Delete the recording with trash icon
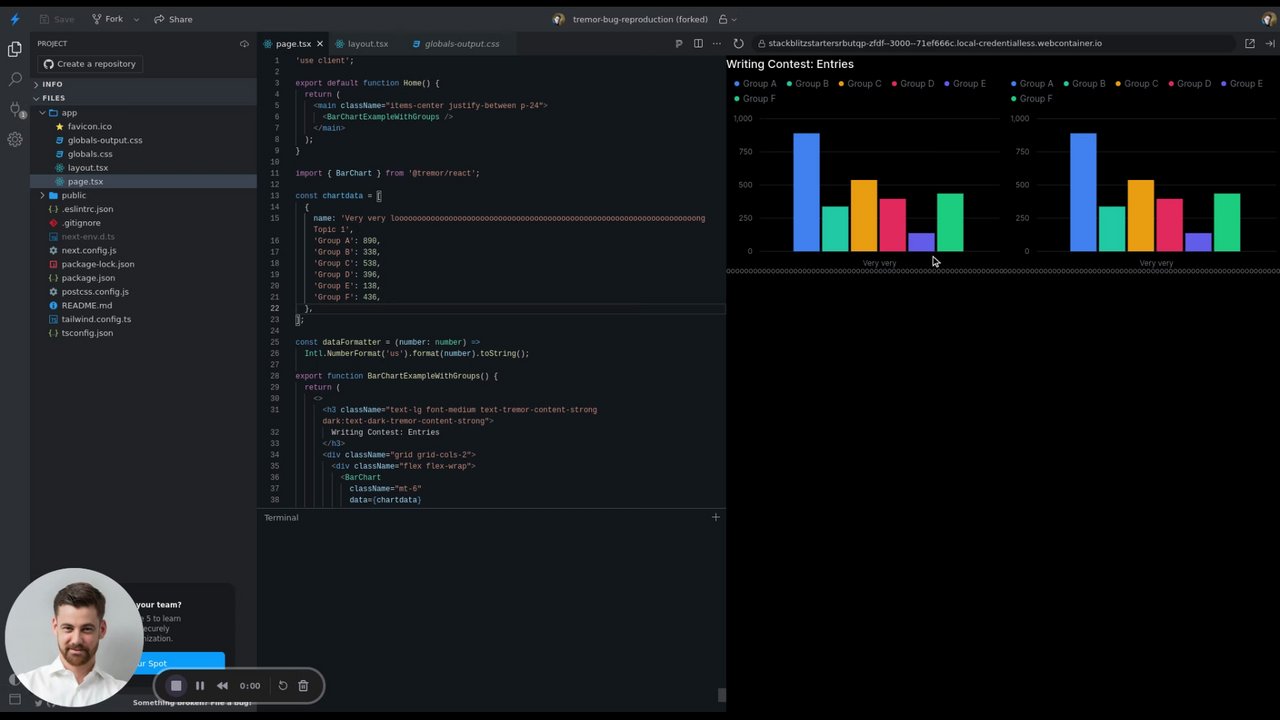The image size is (1280, 720). [303, 686]
